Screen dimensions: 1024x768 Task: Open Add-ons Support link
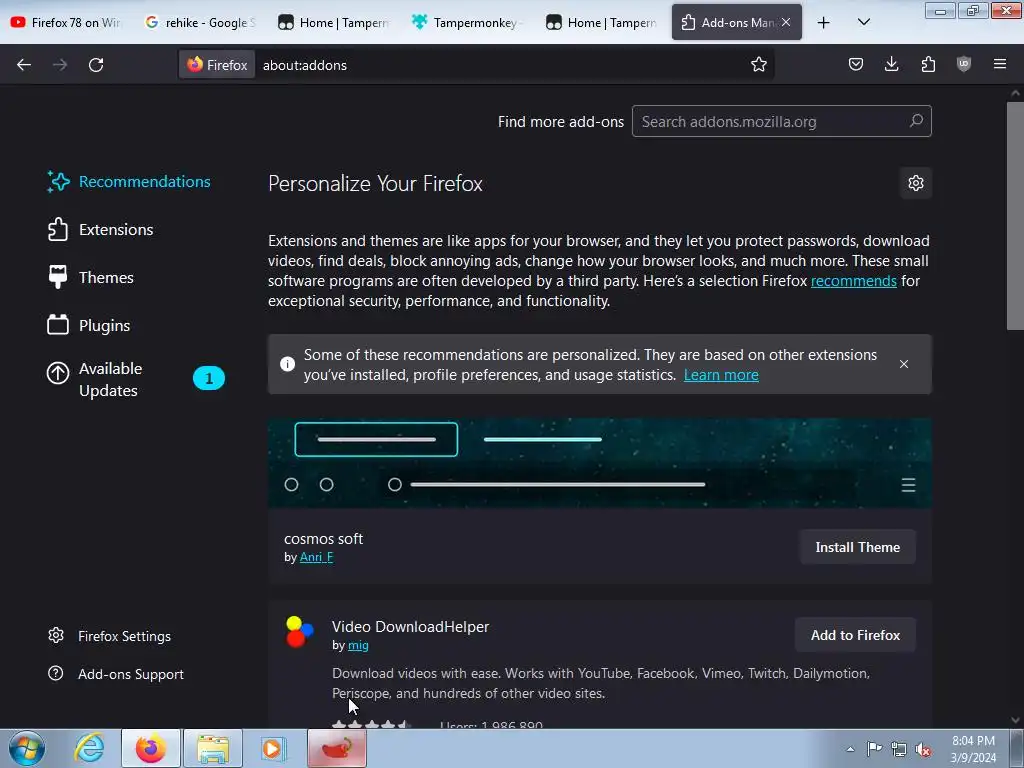click(x=116, y=674)
